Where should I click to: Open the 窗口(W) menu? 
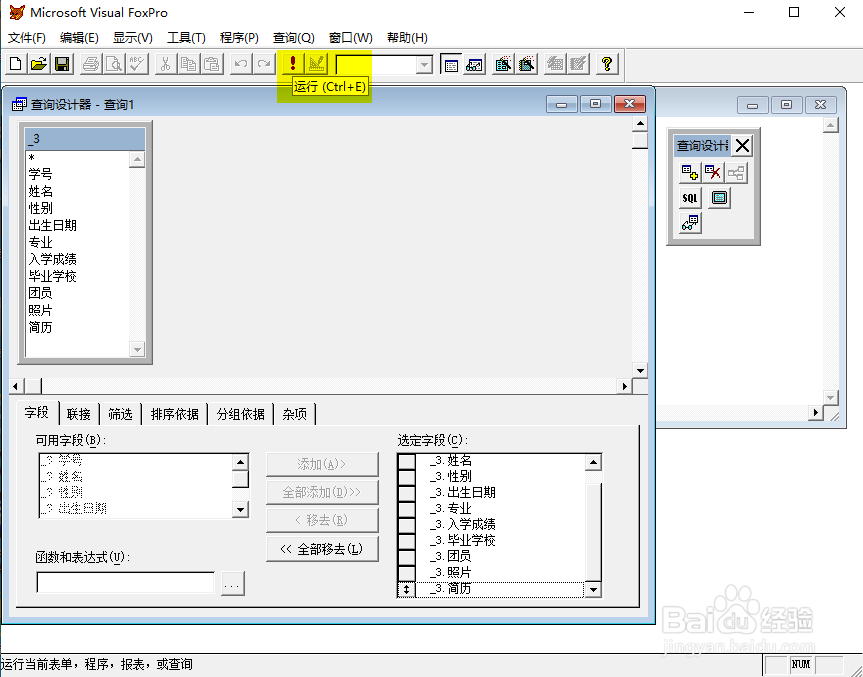[351, 37]
